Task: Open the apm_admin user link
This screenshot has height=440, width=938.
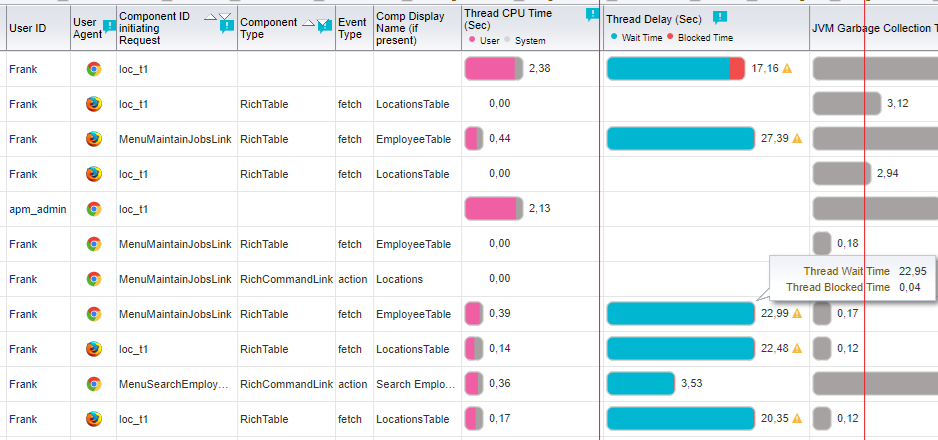Action: click(38, 209)
